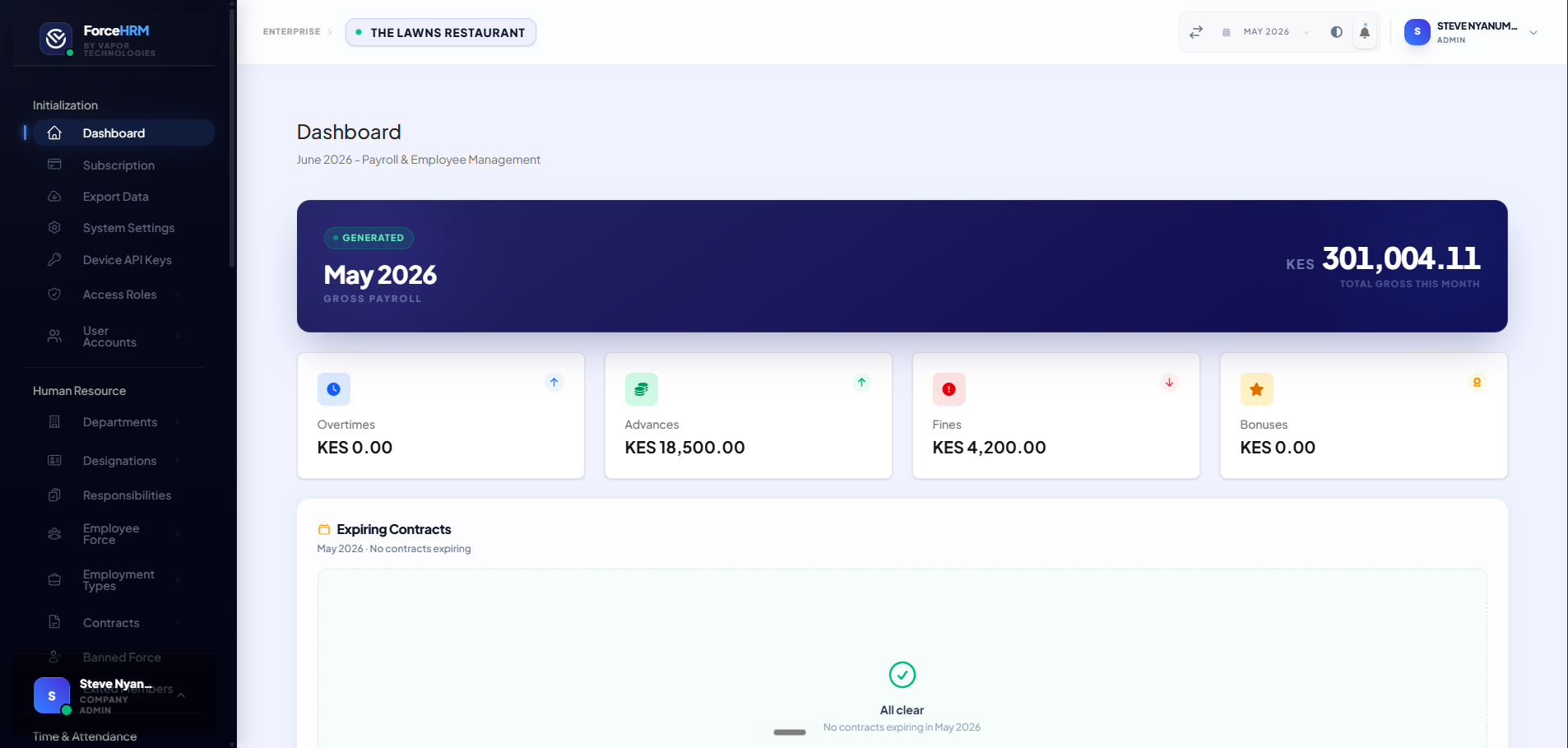Open Export Data menu item
The width and height of the screenshot is (1568, 748).
123,196
